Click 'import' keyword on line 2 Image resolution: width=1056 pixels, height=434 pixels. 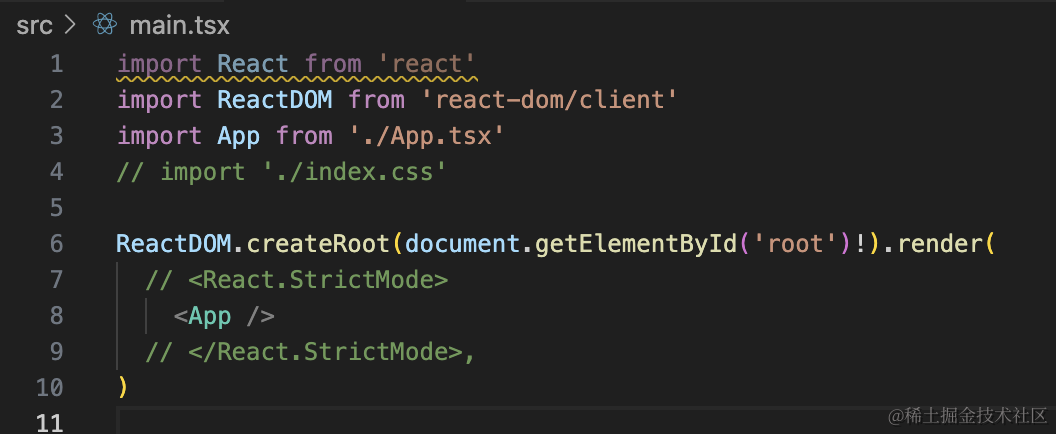pyautogui.click(x=160, y=100)
